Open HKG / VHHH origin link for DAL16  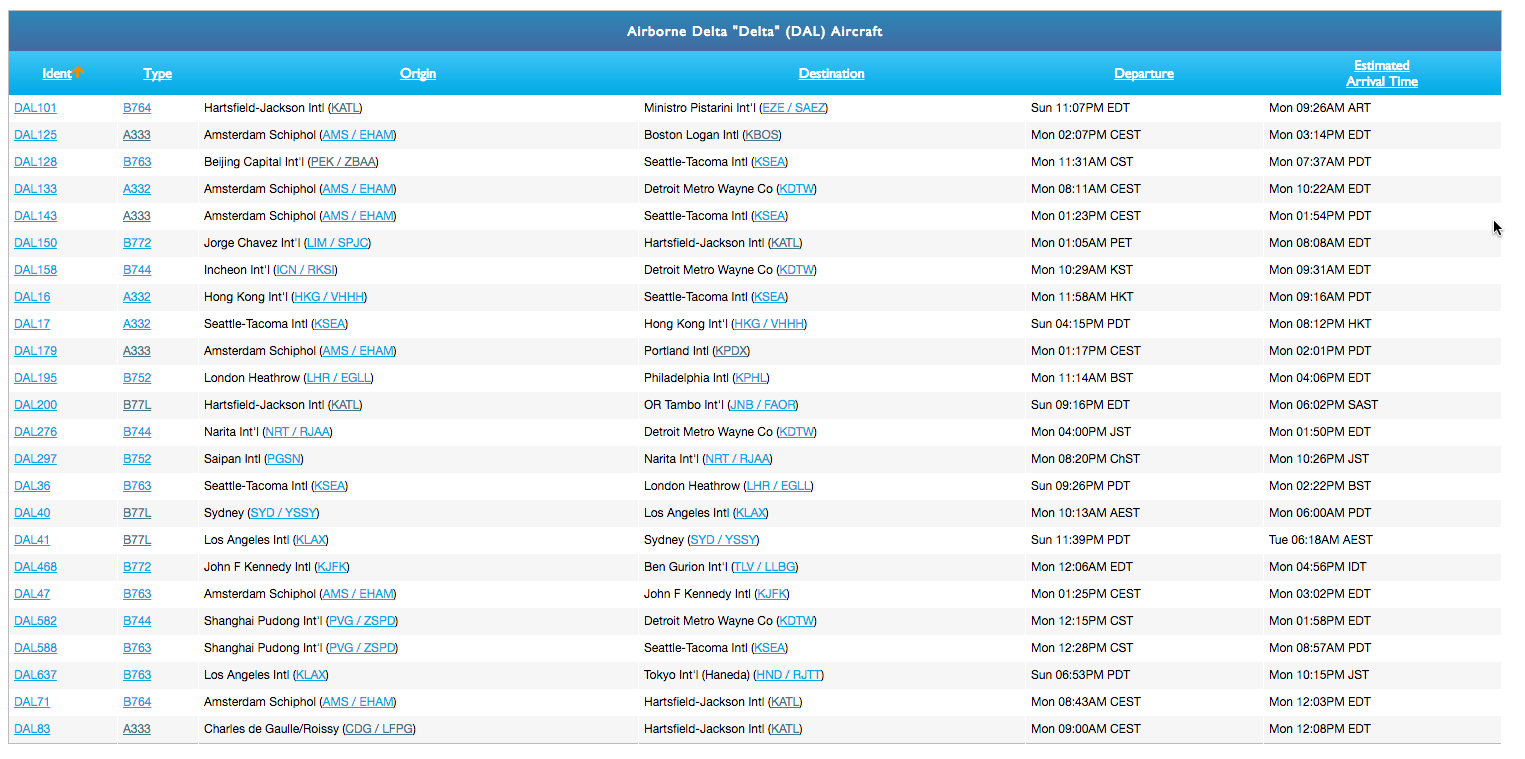click(327, 297)
